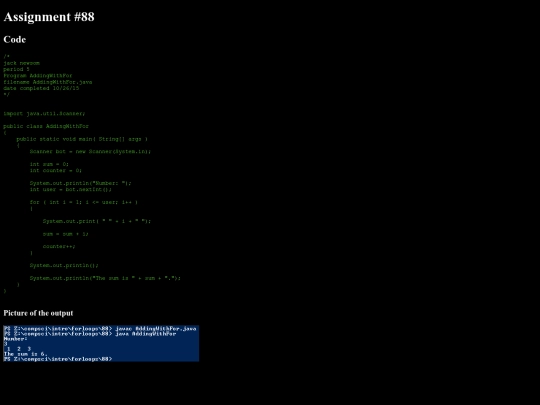Click the System.out.print( " " + i ) line

coord(97,221)
